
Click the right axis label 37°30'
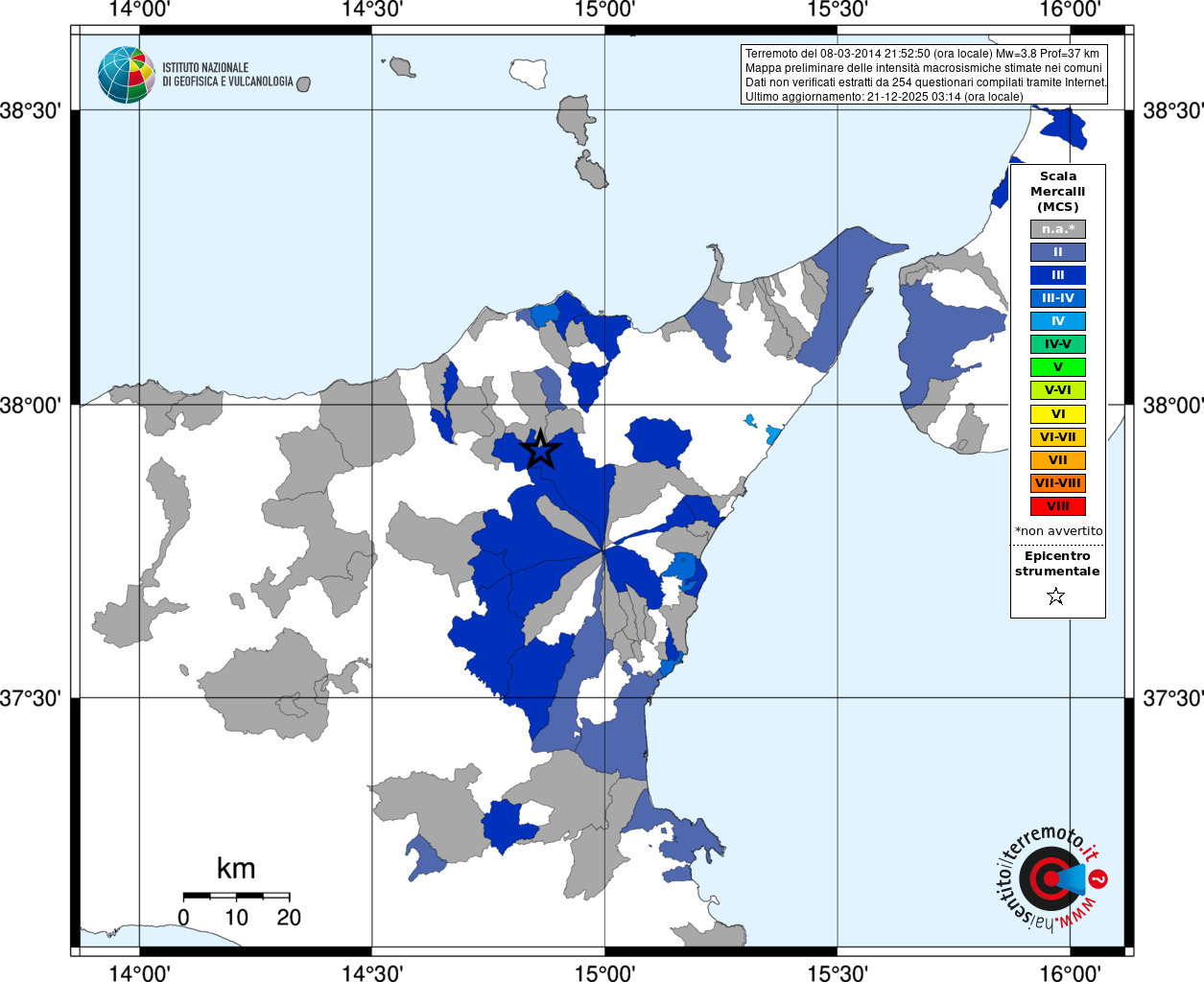tap(1172, 698)
